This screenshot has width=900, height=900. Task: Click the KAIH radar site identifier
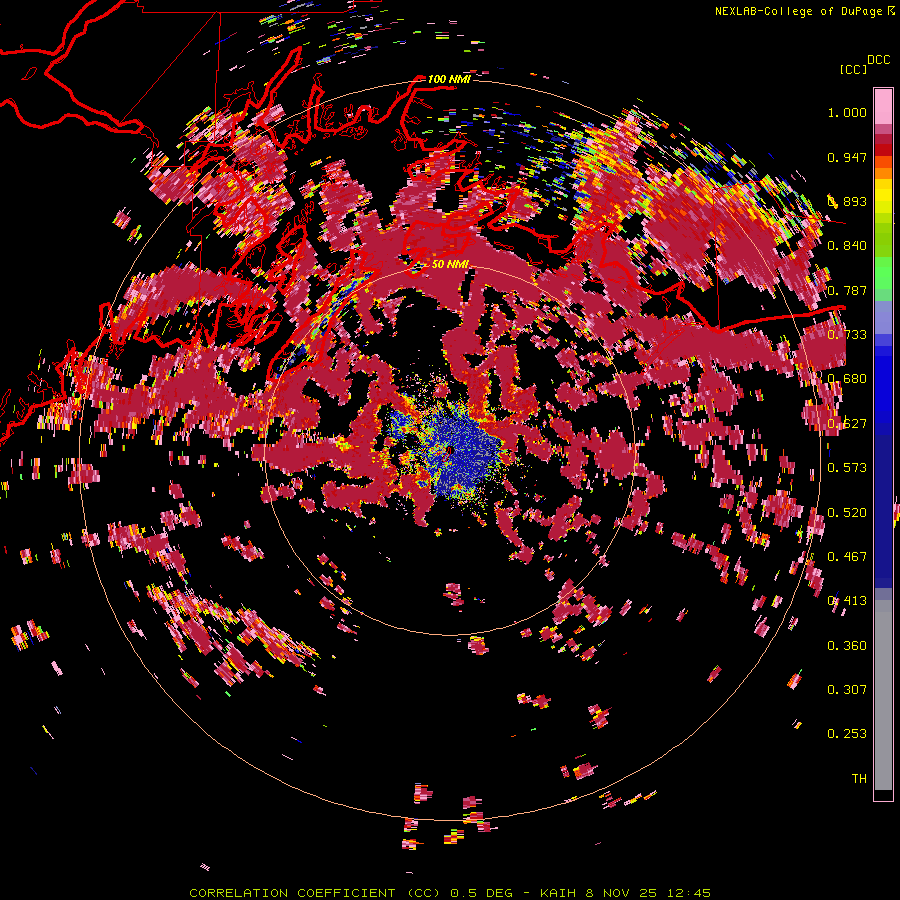(x=559, y=893)
